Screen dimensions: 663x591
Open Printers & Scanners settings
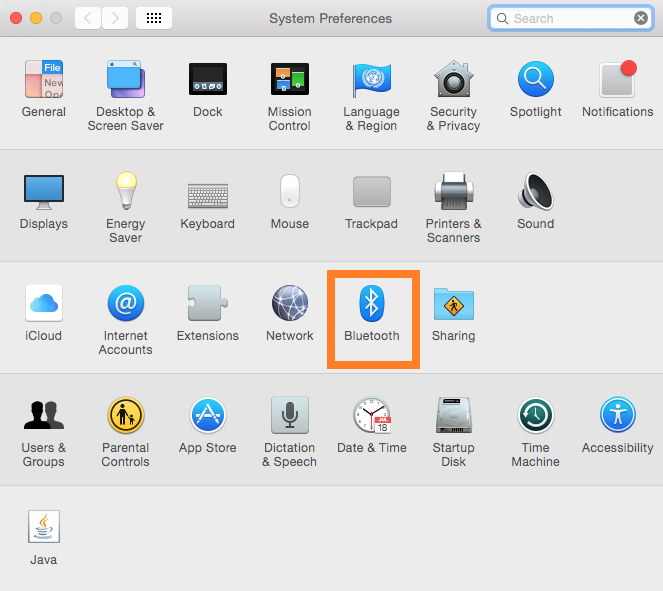[x=454, y=191]
